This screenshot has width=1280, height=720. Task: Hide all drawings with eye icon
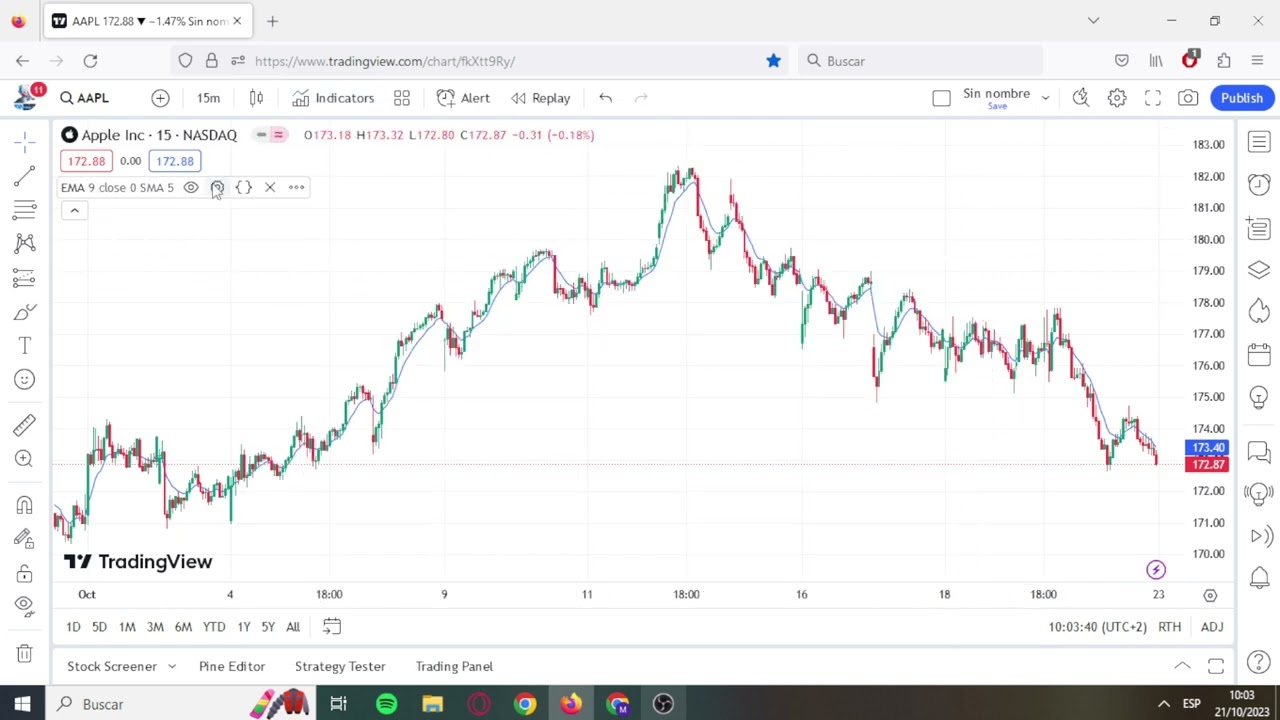coord(24,605)
